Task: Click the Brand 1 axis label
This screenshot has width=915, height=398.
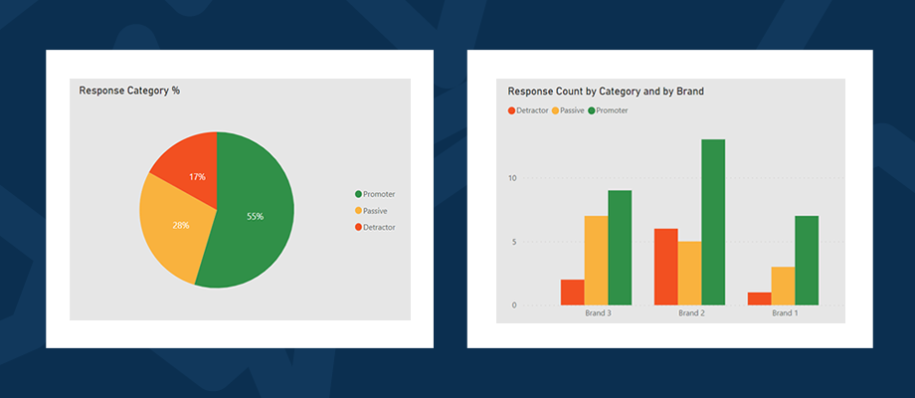Action: [x=785, y=313]
